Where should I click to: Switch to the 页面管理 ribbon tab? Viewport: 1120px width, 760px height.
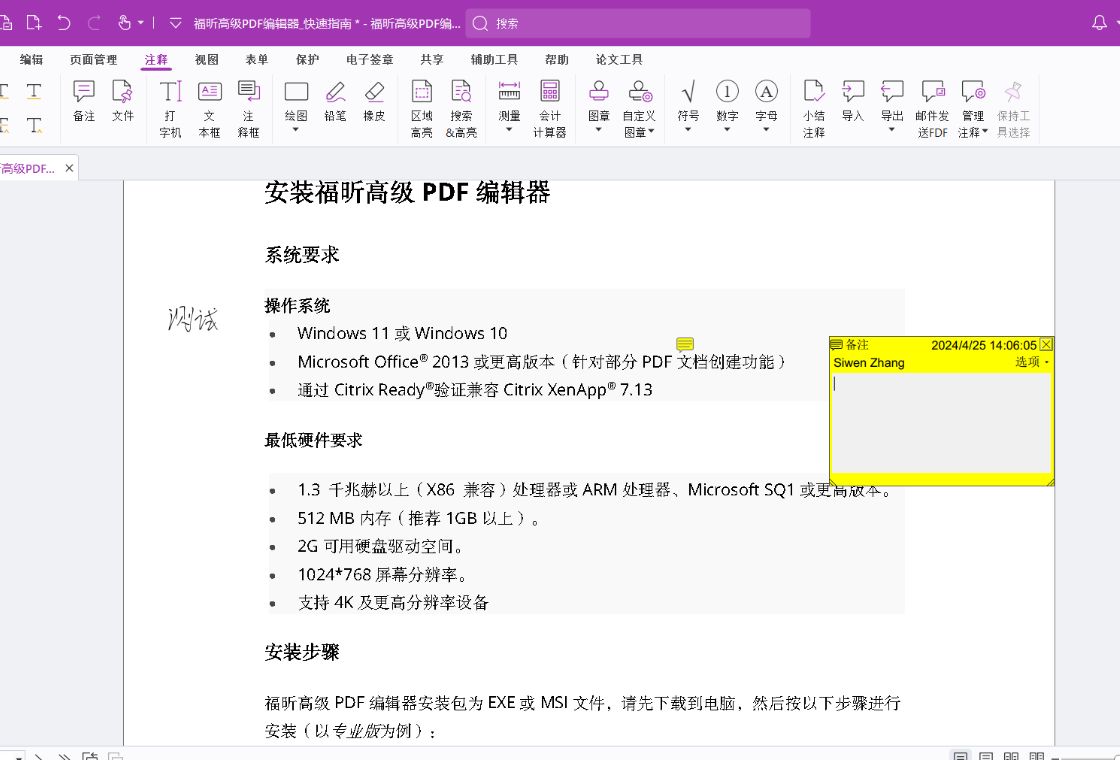pos(94,59)
